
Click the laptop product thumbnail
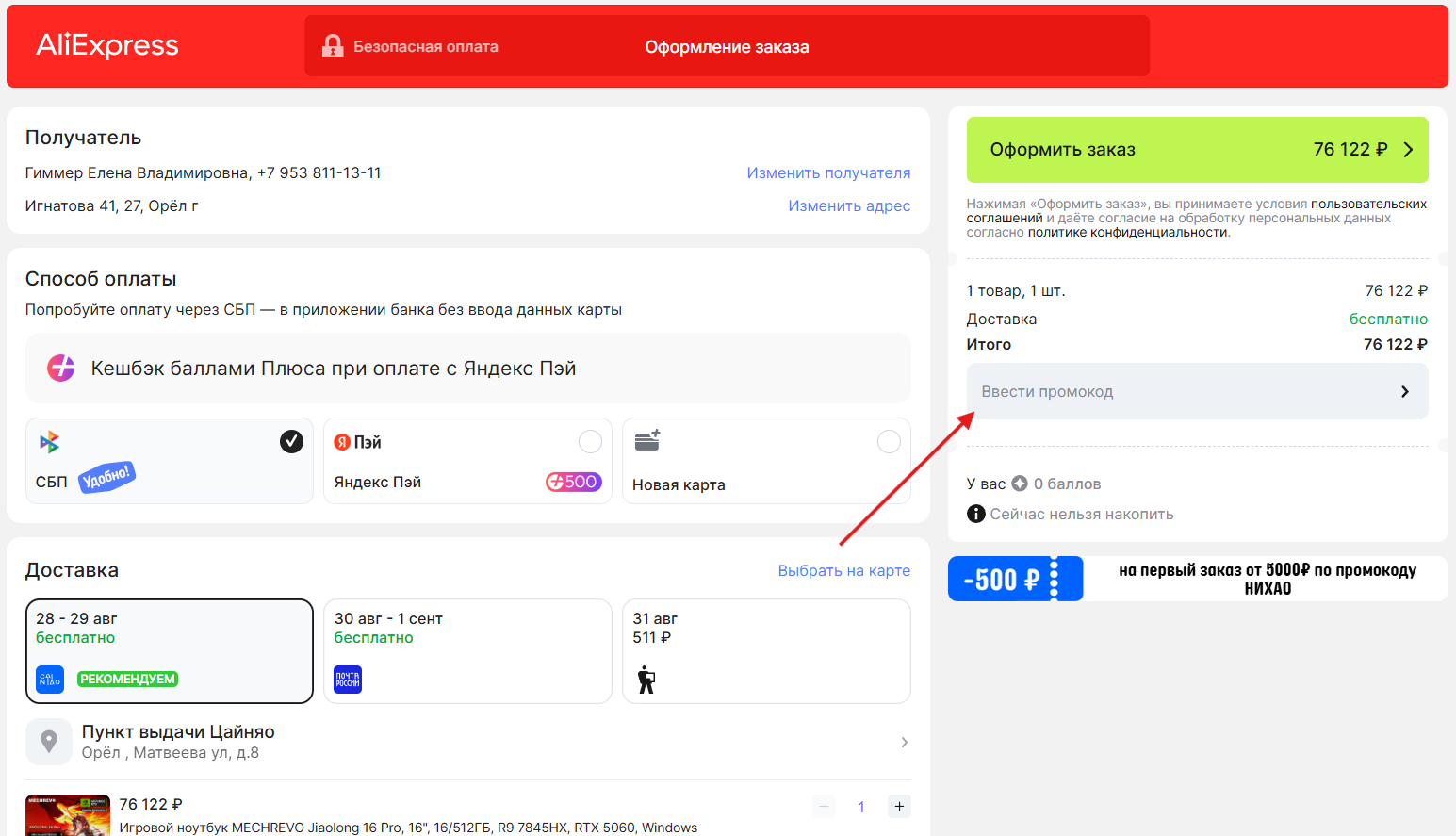68,815
